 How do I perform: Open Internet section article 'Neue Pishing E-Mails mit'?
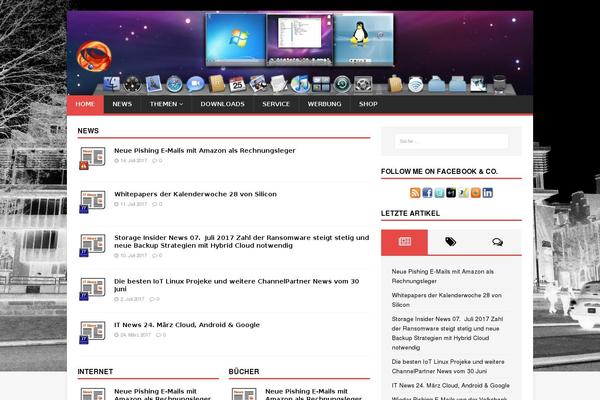coord(162,394)
